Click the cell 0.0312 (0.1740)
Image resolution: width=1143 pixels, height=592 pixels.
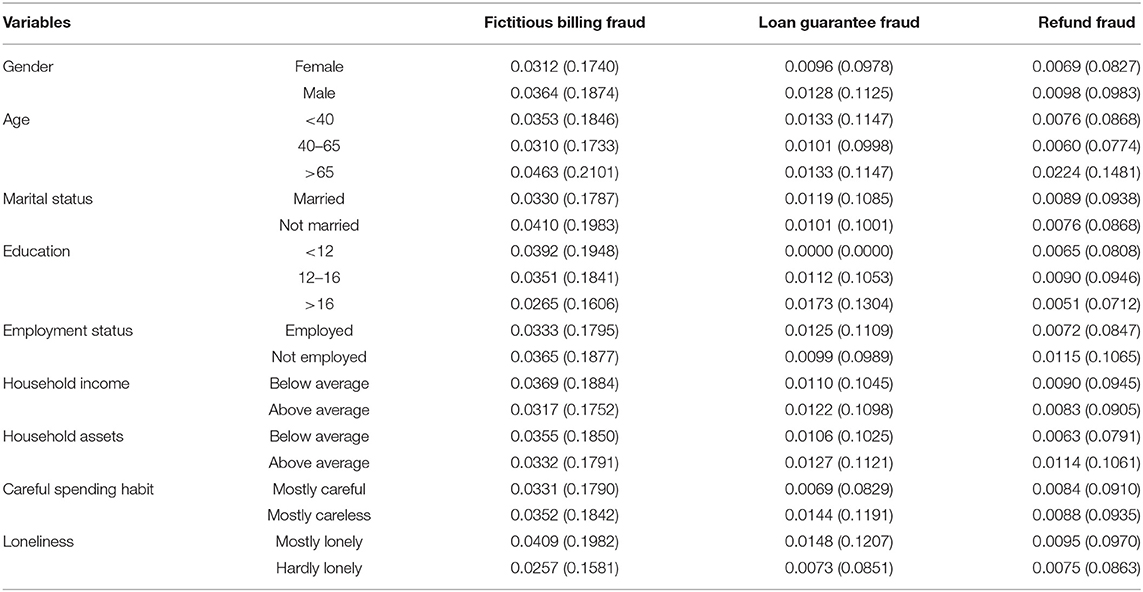564,66
